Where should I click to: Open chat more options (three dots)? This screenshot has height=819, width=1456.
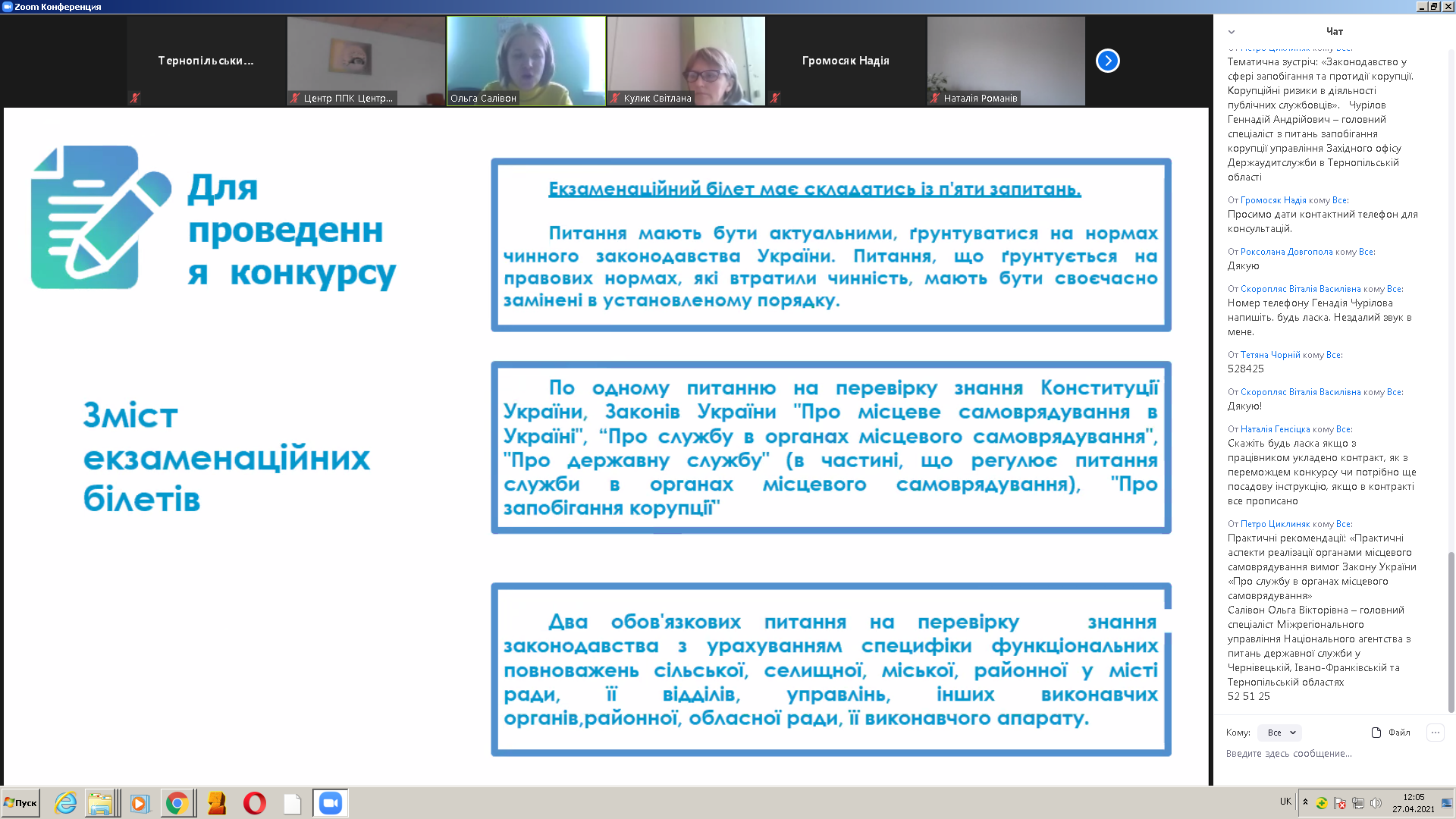1435,733
